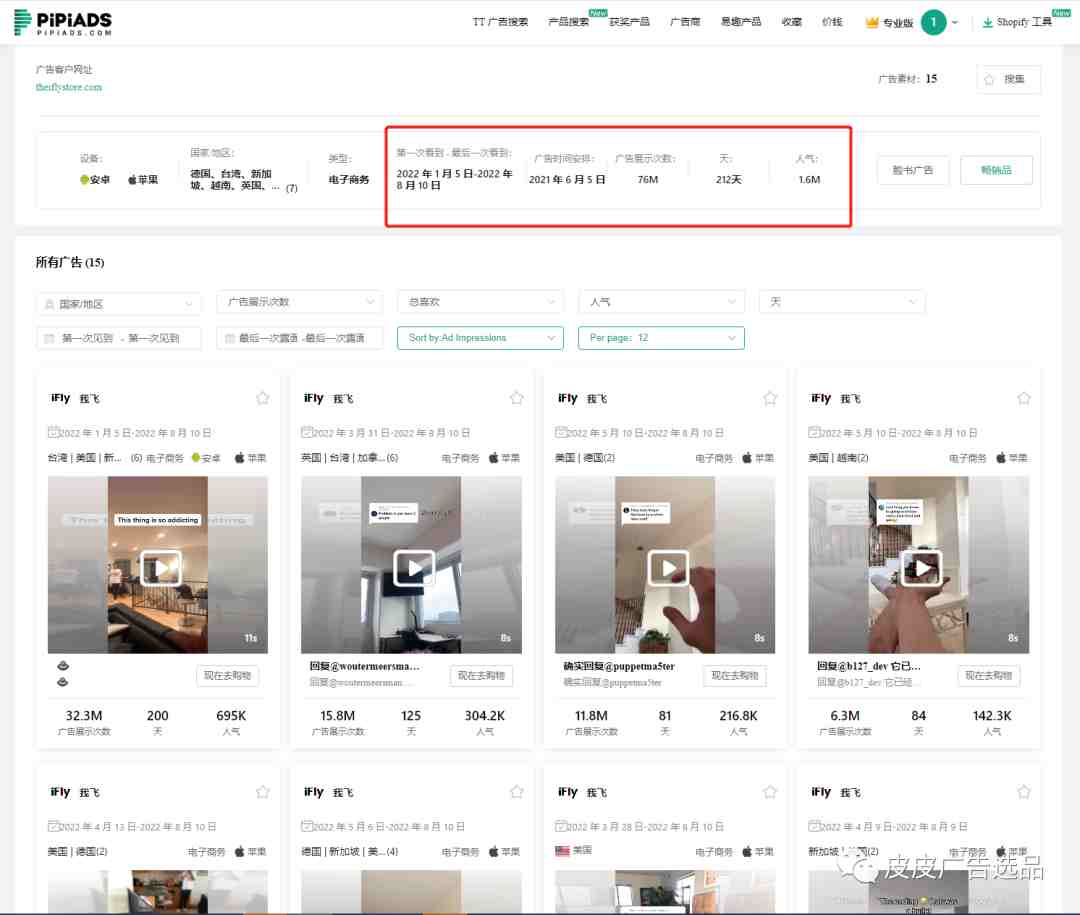Open the Per page 12 dropdown
Viewport: 1080px width, 915px height.
(661, 338)
